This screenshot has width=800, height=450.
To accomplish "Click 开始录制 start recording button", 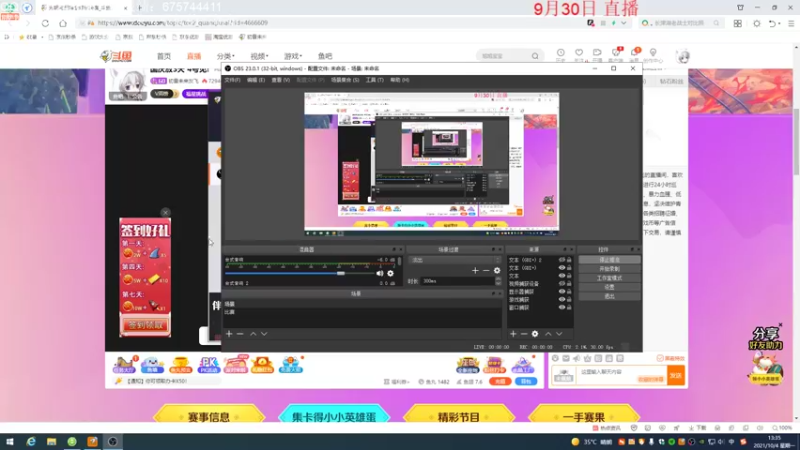I will point(609,269).
